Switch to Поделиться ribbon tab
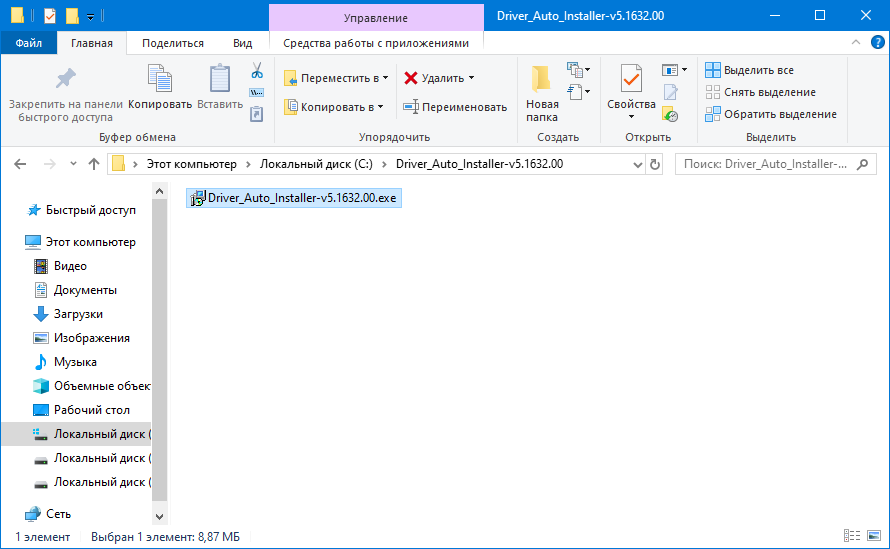Image resolution: width=890 pixels, height=549 pixels. 173,43
